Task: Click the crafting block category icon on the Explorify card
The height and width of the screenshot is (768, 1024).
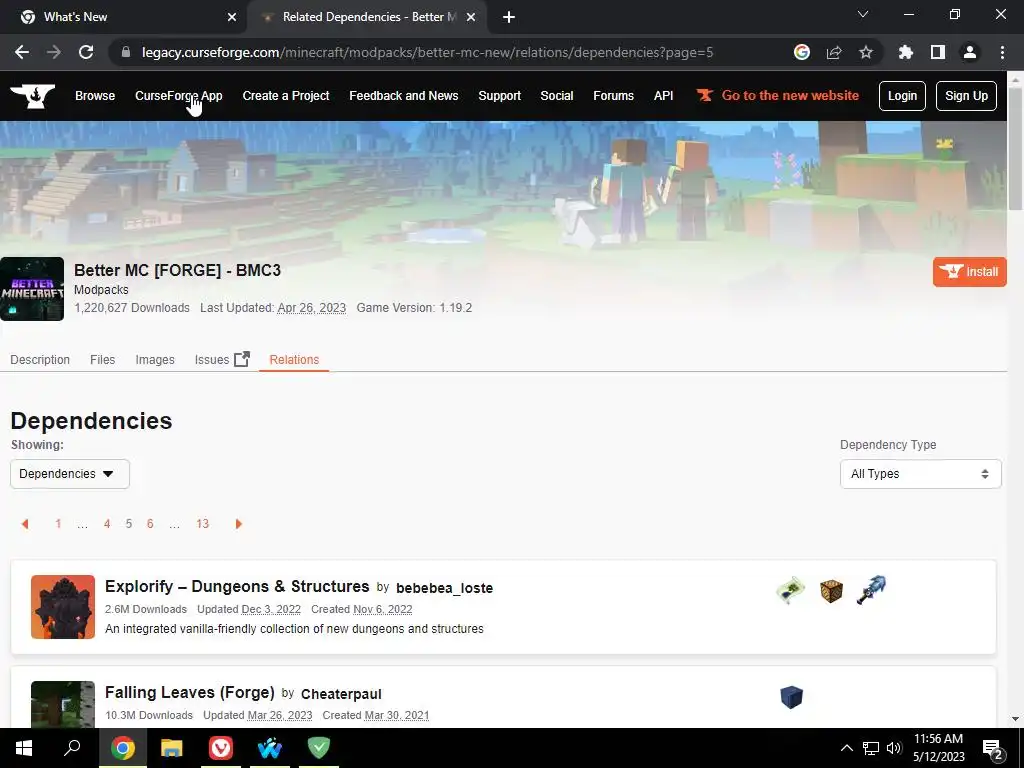Action: pyautogui.click(x=831, y=591)
